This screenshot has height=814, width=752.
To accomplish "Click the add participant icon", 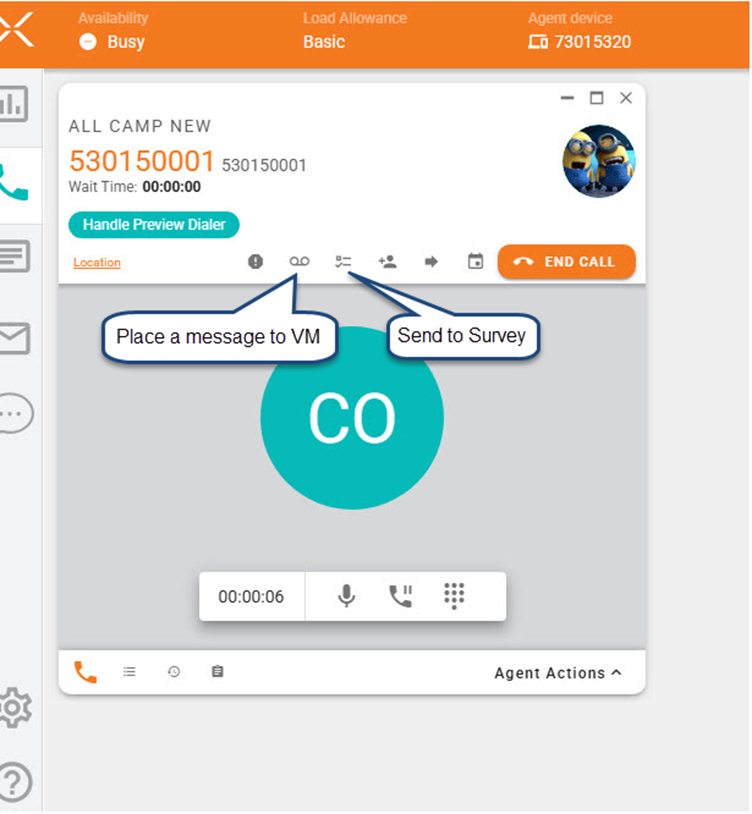I will coord(387,262).
